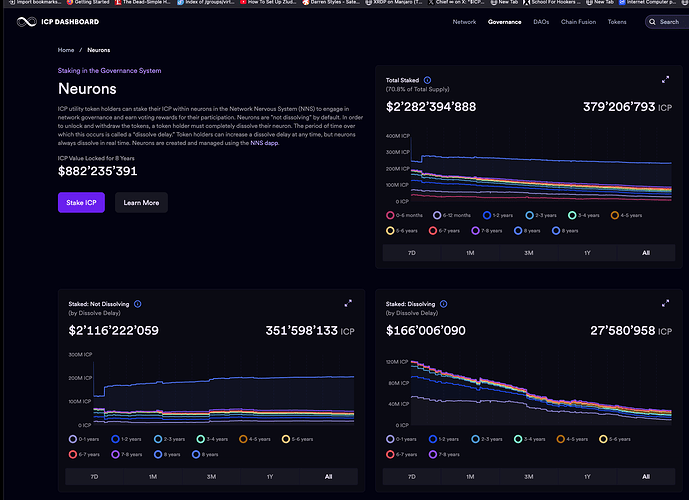The height and width of the screenshot is (500, 689).
Task: Toggle 1-2 years series in Not Dissolving chart
Action: (x=127, y=439)
